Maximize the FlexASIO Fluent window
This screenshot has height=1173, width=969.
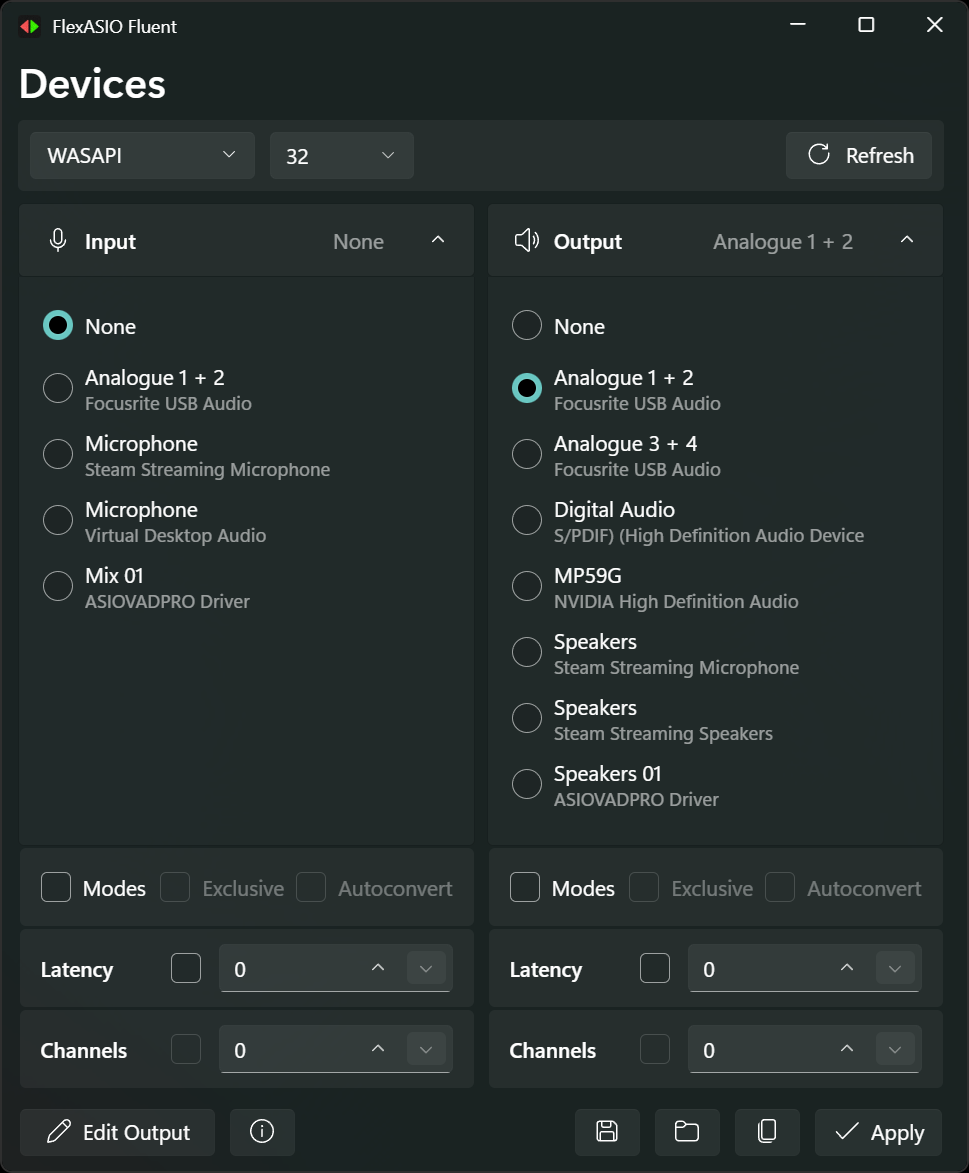tap(866, 25)
